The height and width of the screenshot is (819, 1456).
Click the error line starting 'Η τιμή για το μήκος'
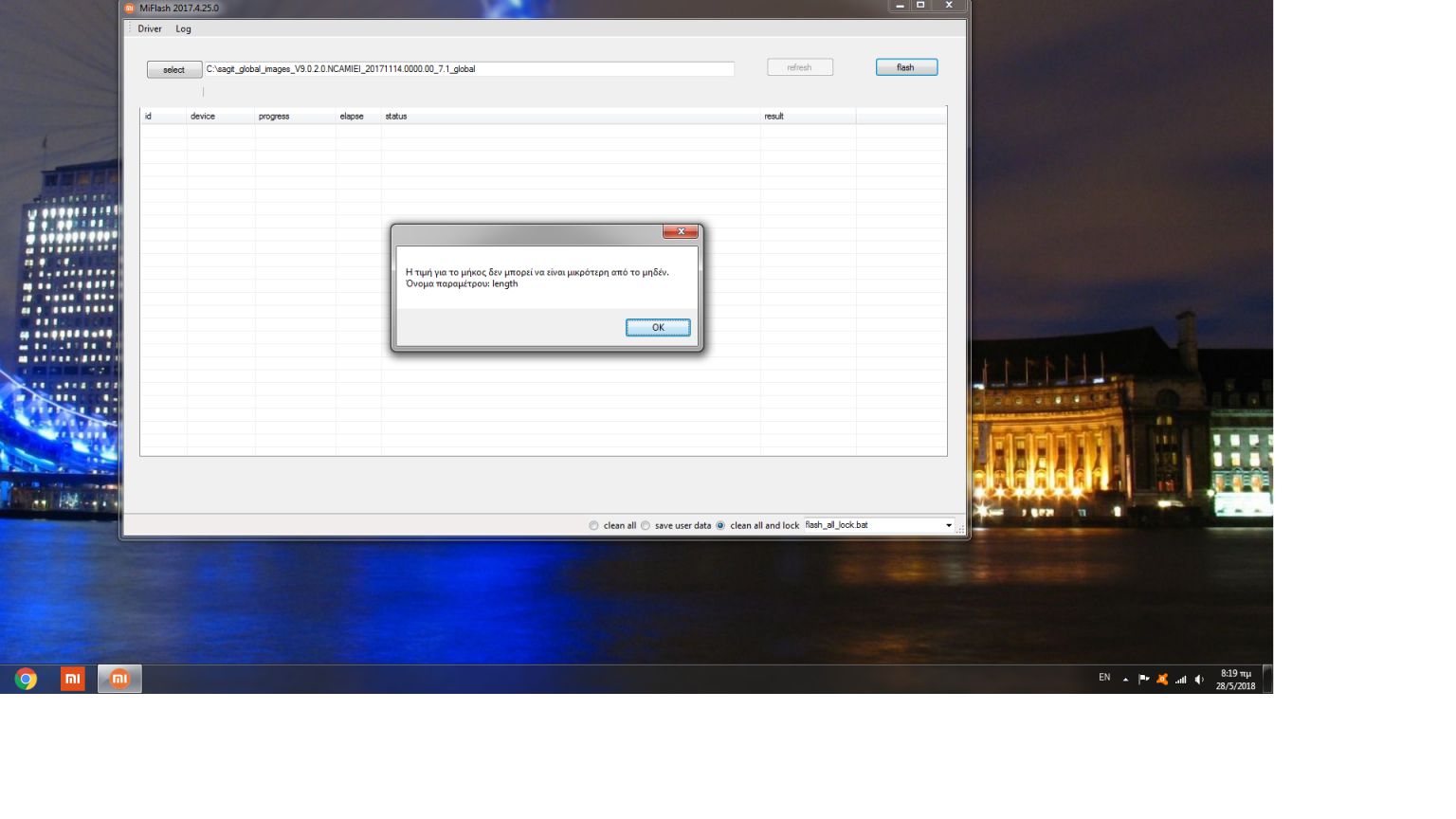click(x=537, y=273)
